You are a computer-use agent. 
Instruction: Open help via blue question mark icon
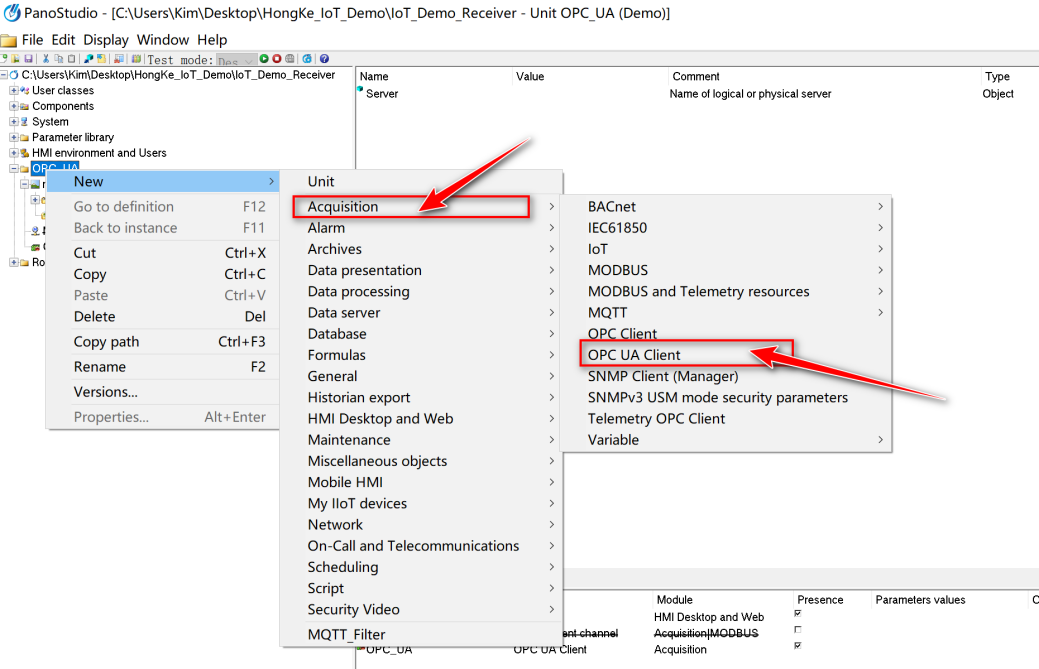pyautogui.click(x=324, y=59)
